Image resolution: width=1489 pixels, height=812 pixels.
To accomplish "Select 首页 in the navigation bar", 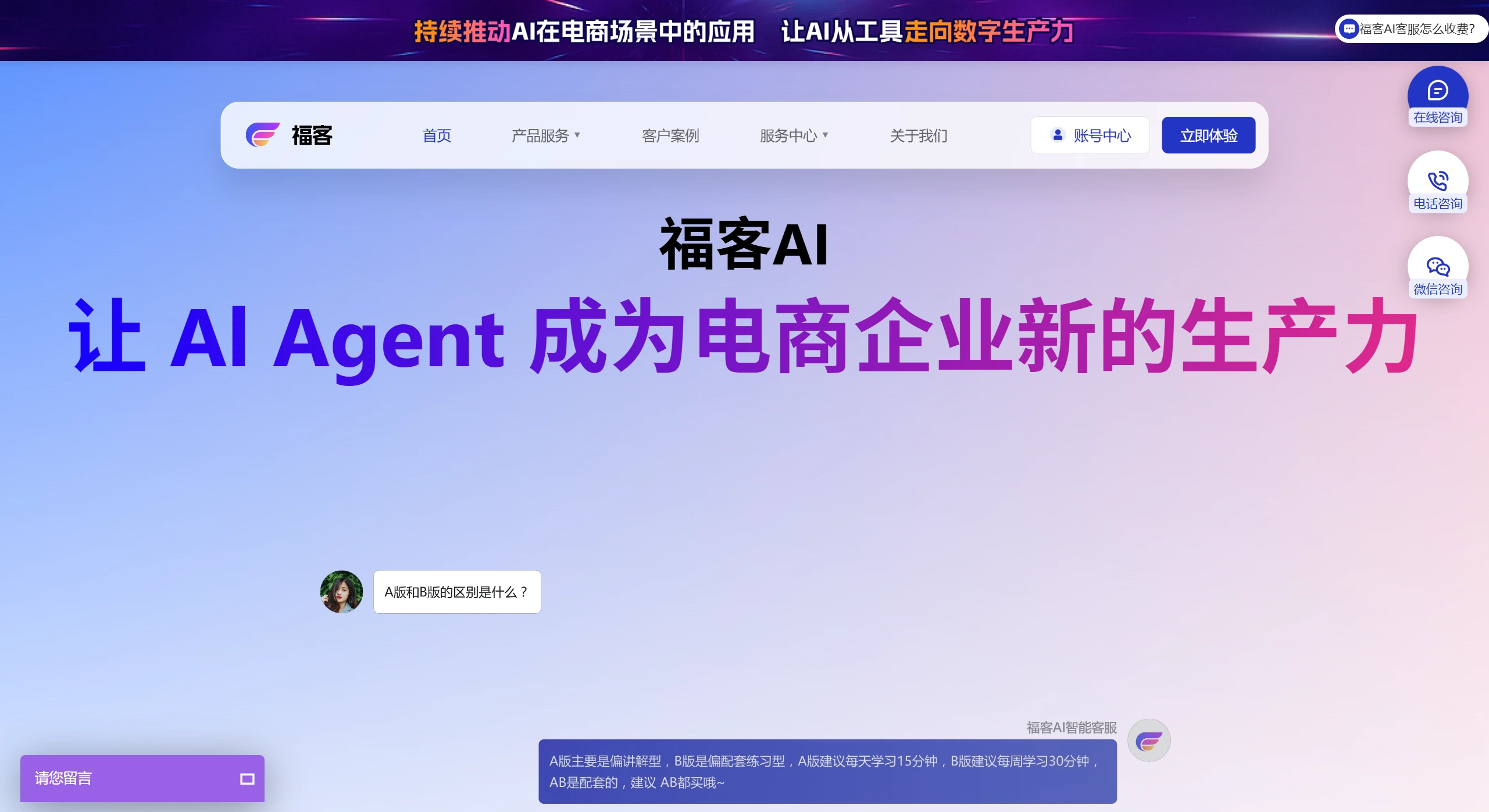I will point(436,135).
